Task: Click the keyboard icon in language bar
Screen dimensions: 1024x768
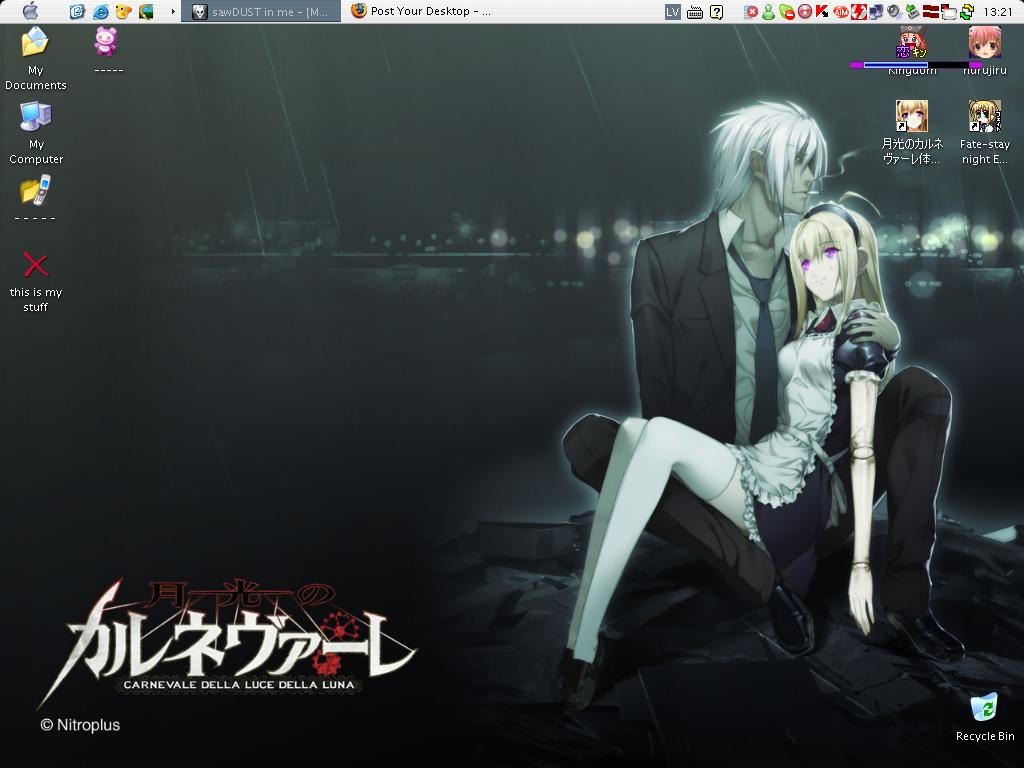Action: coord(695,12)
